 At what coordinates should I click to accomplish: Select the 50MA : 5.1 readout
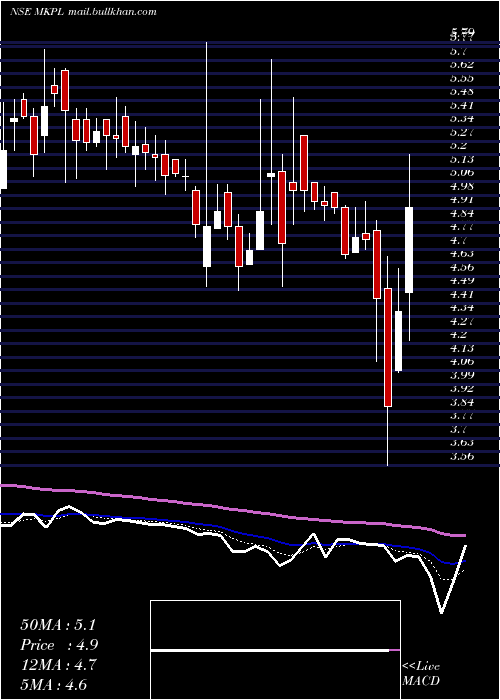(58, 625)
